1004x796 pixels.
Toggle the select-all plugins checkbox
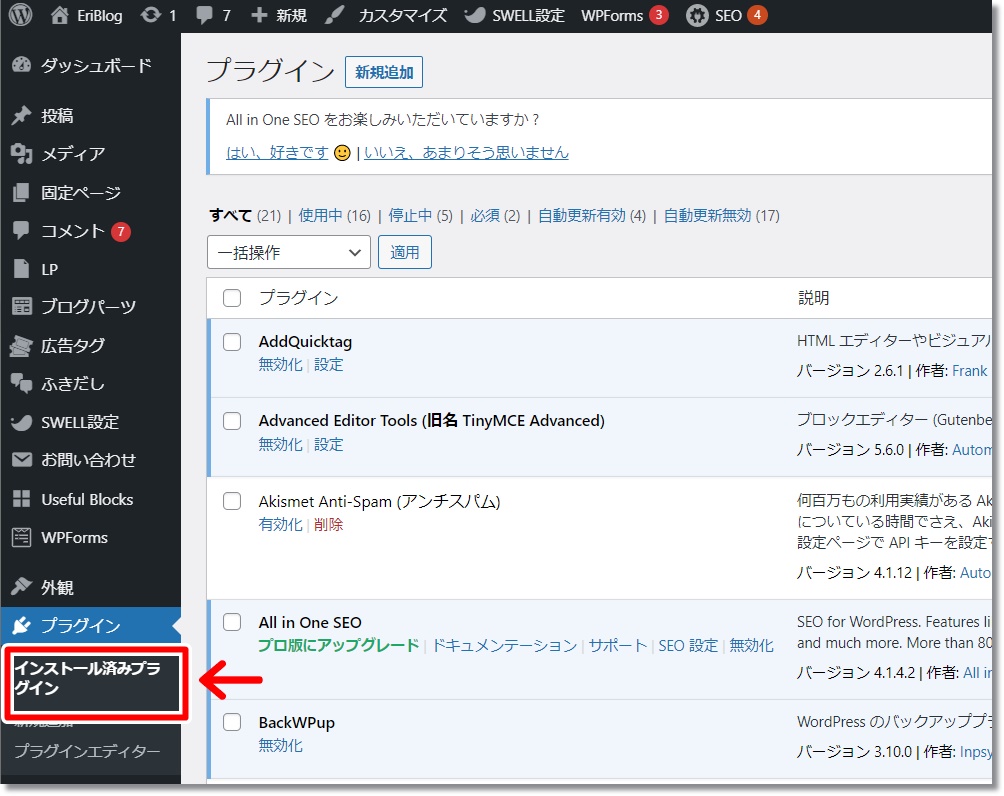[232, 298]
